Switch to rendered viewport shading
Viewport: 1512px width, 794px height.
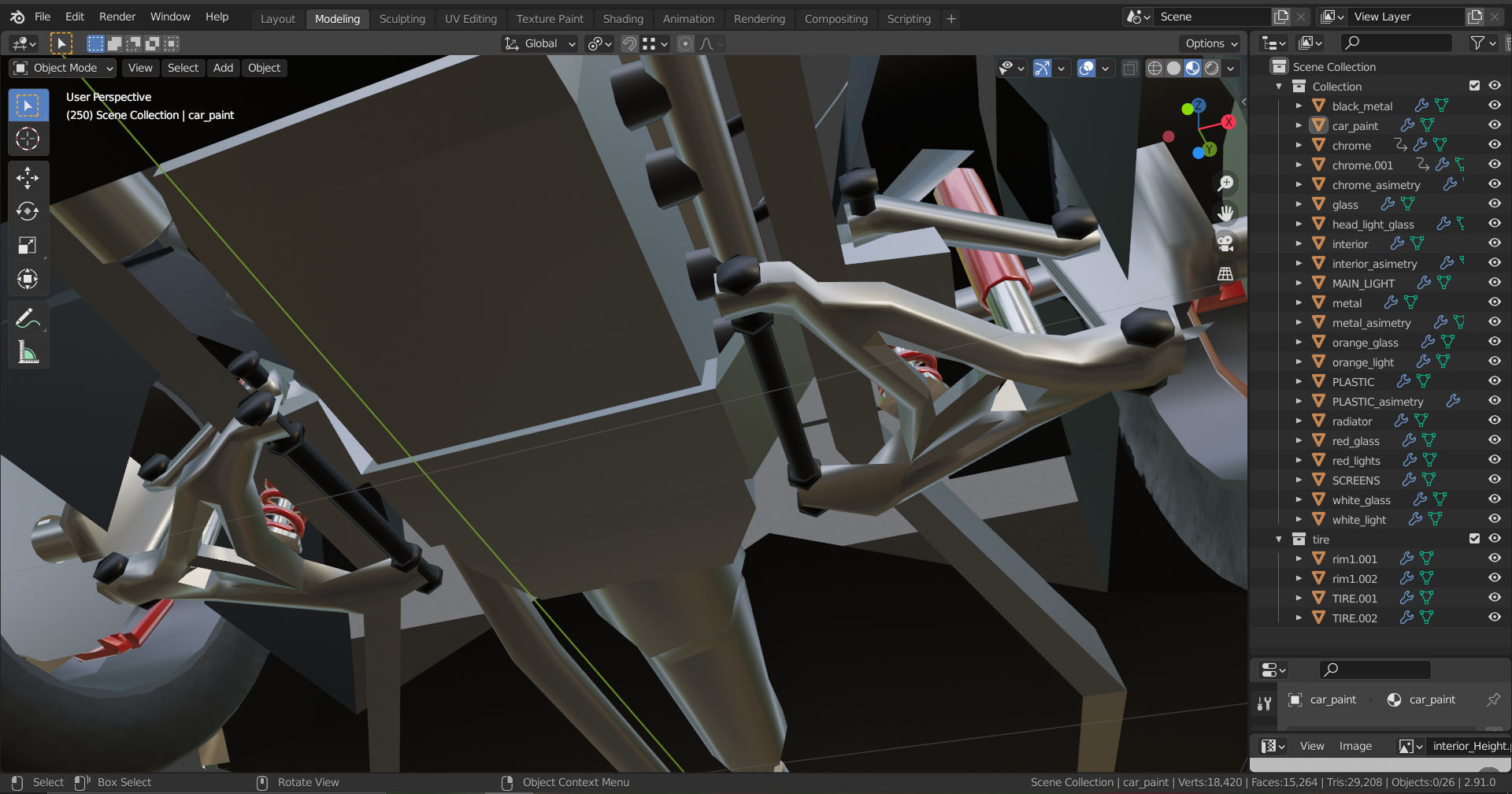pyautogui.click(x=1211, y=68)
